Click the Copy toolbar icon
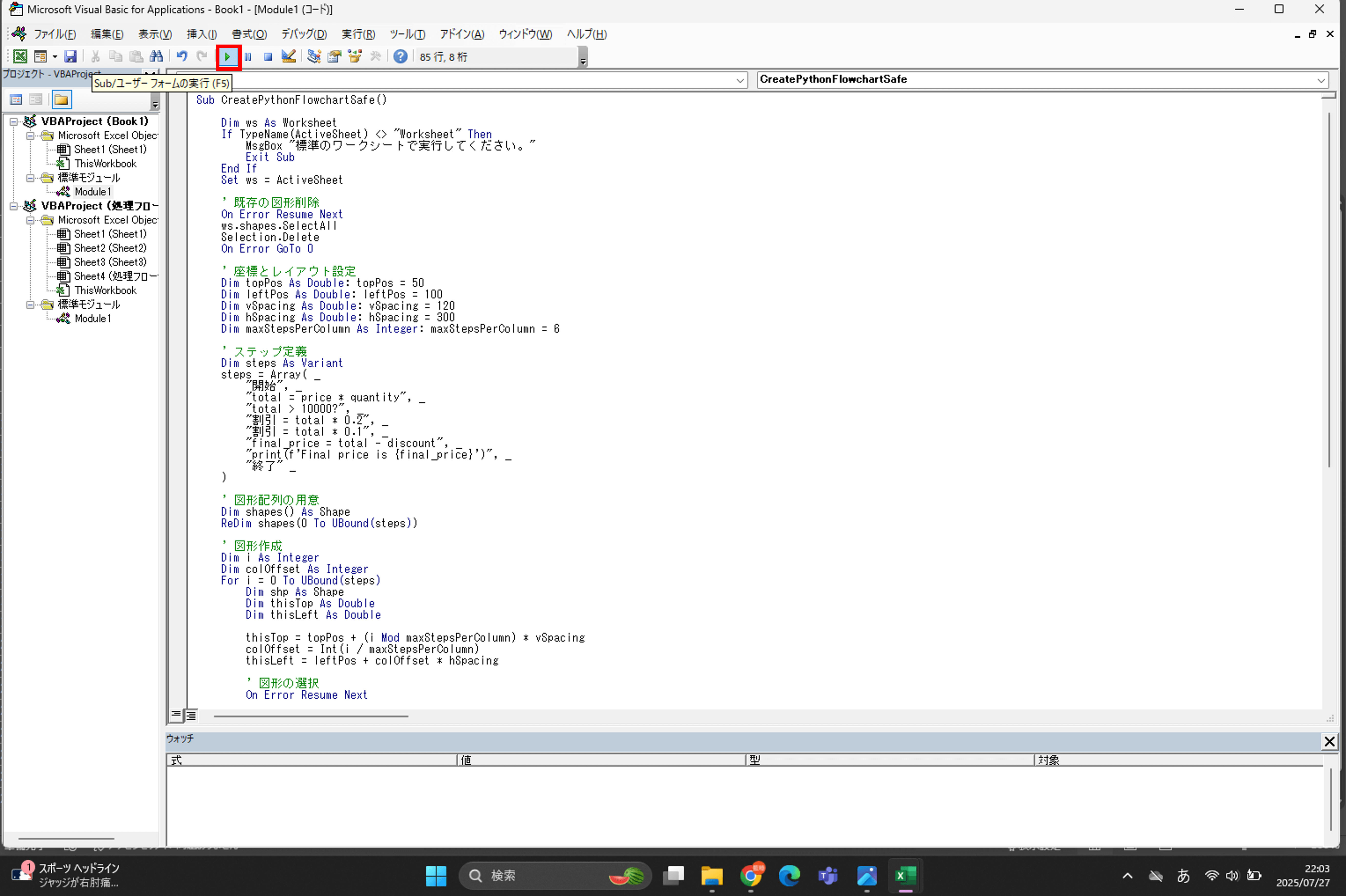 click(x=115, y=57)
